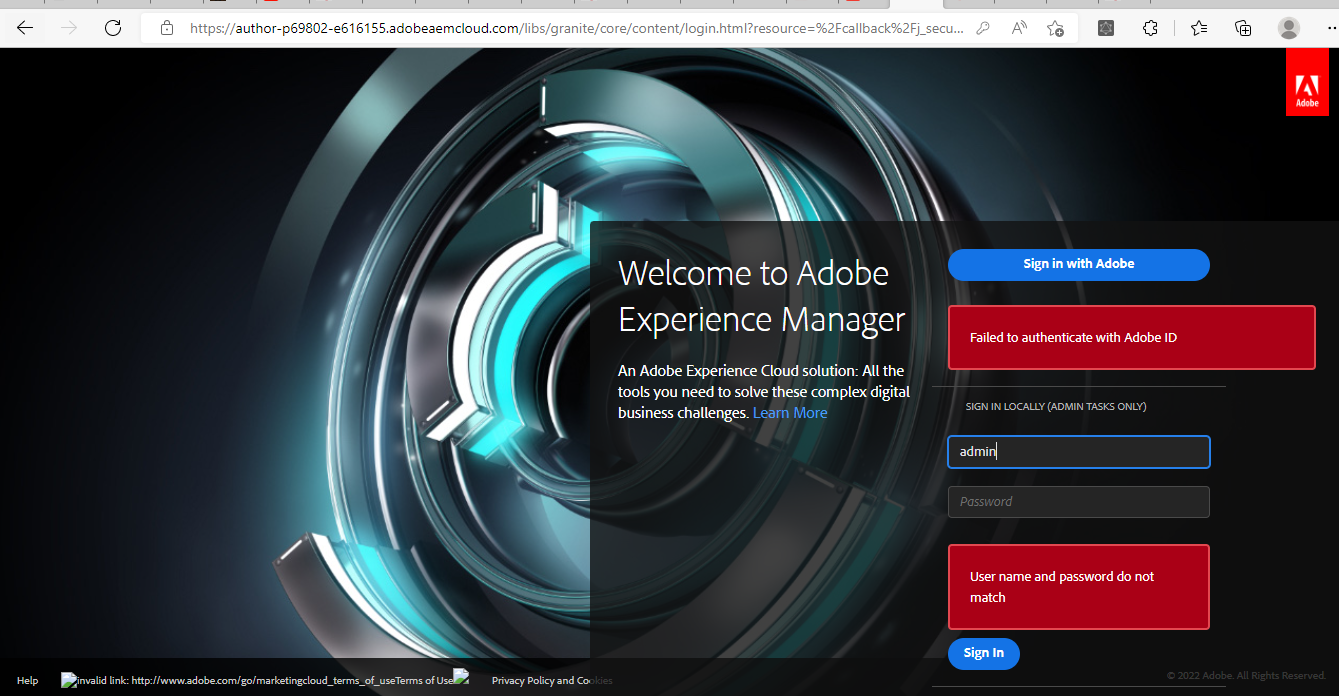1339x696 pixels.
Task: Open the browser profile avatar
Action: click(1288, 28)
